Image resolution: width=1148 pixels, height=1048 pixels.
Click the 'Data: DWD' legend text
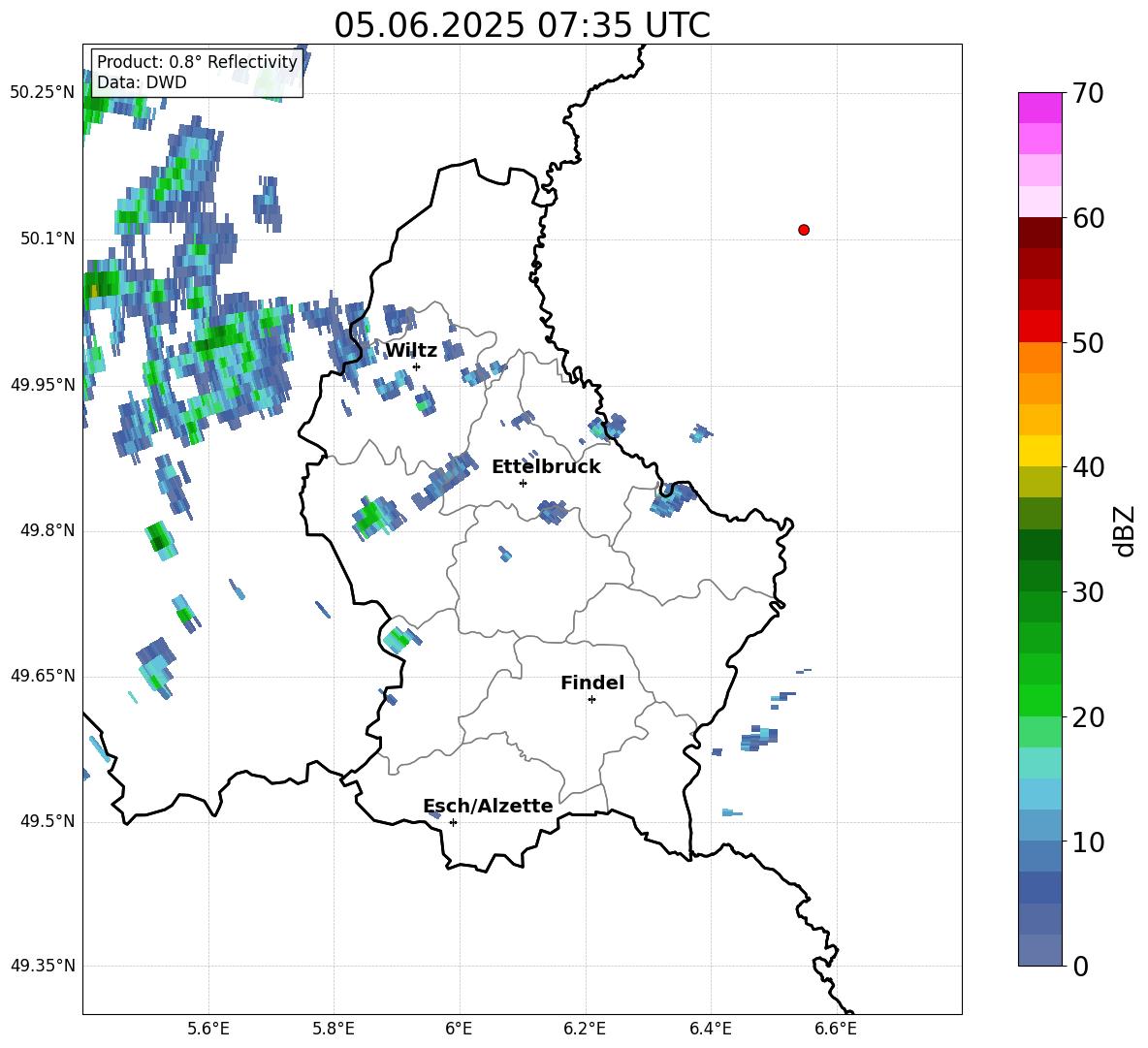point(142,82)
